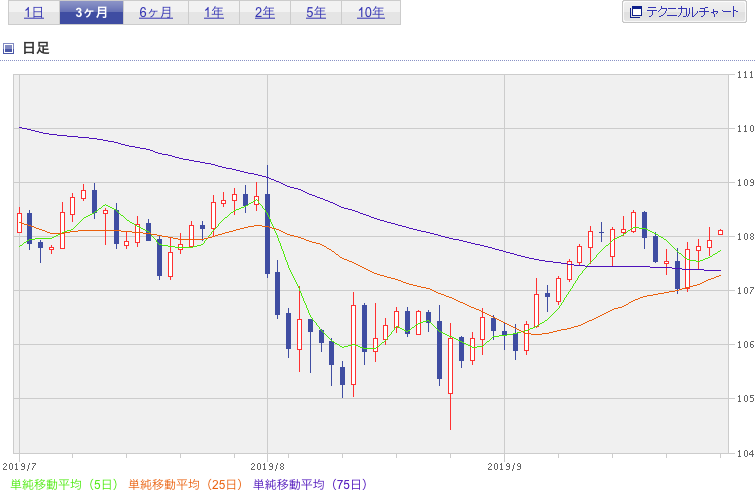Click the 単純移動平均（25日） orange legend
Screen dimensions: 755x493
[185, 484]
